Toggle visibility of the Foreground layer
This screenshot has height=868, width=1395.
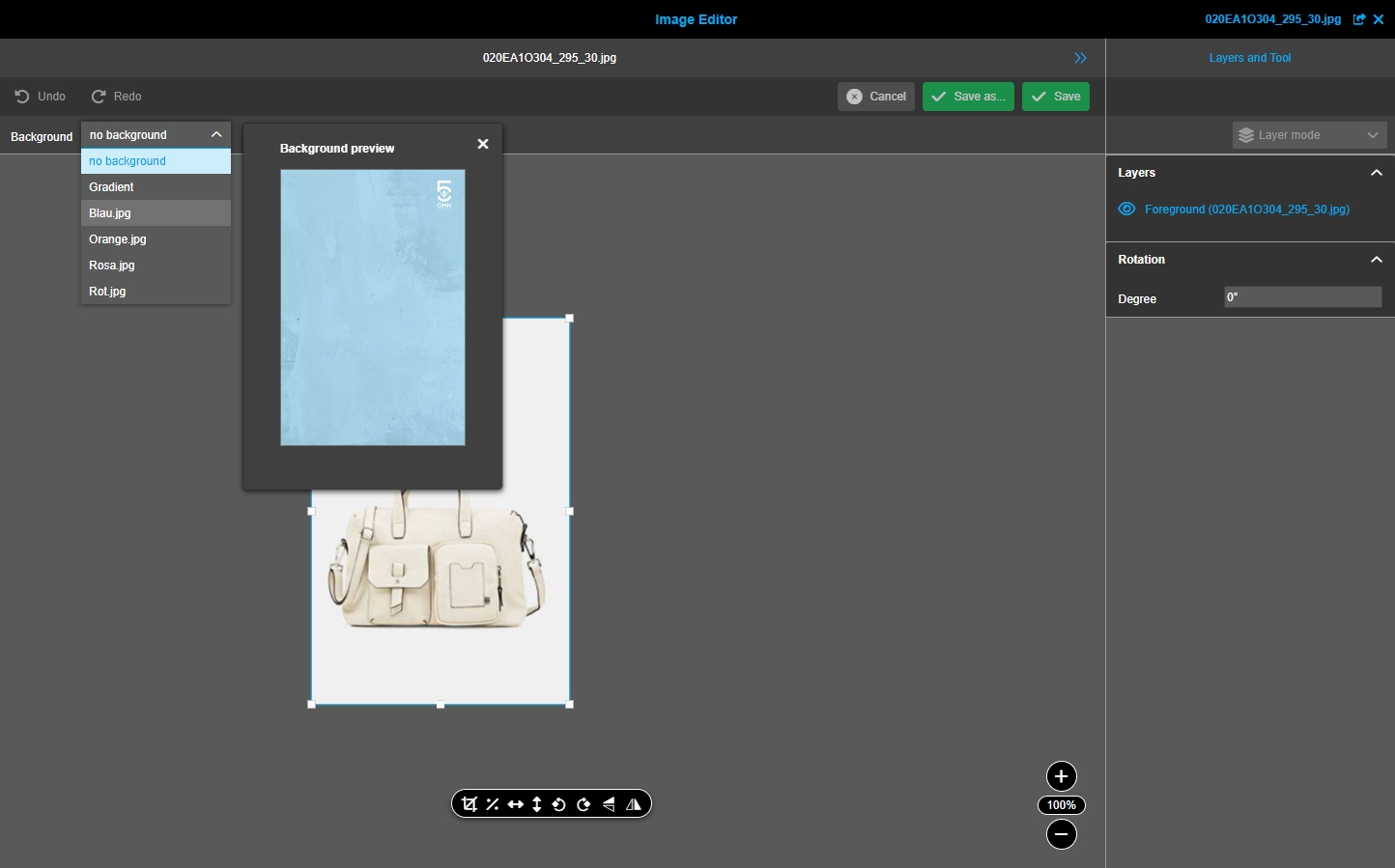(x=1126, y=210)
